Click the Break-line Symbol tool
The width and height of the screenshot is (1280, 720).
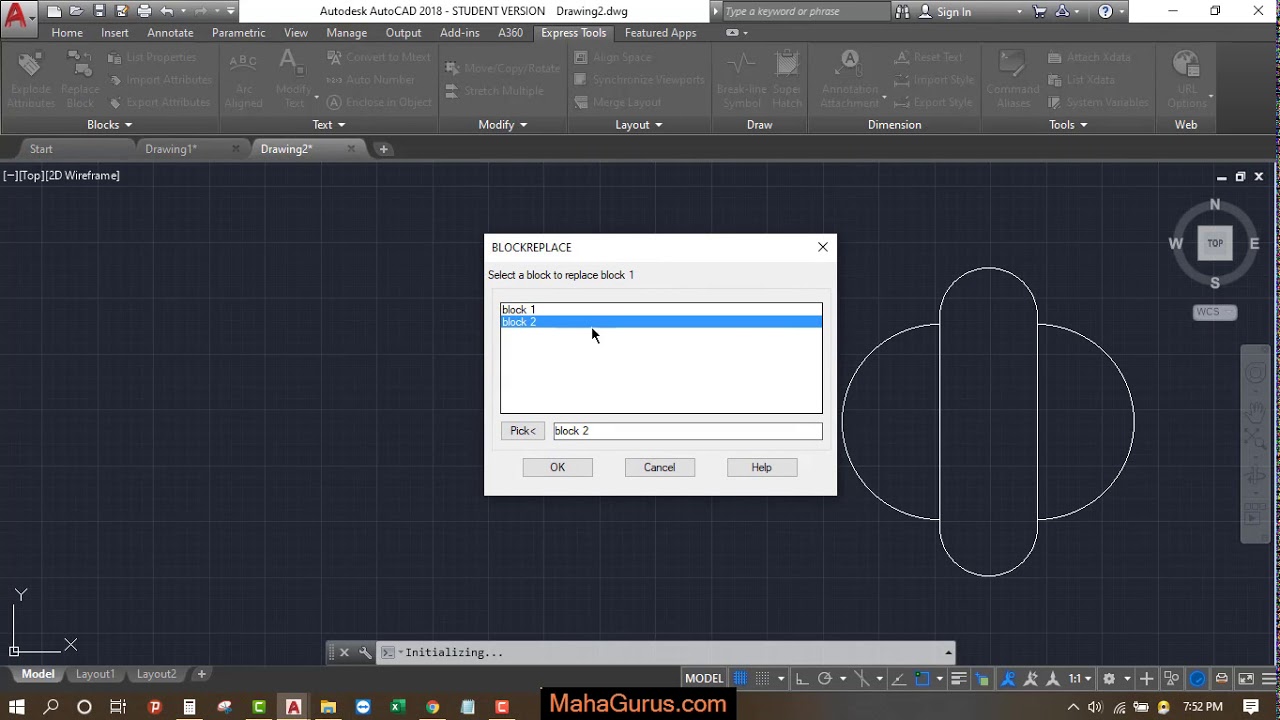pos(741,79)
